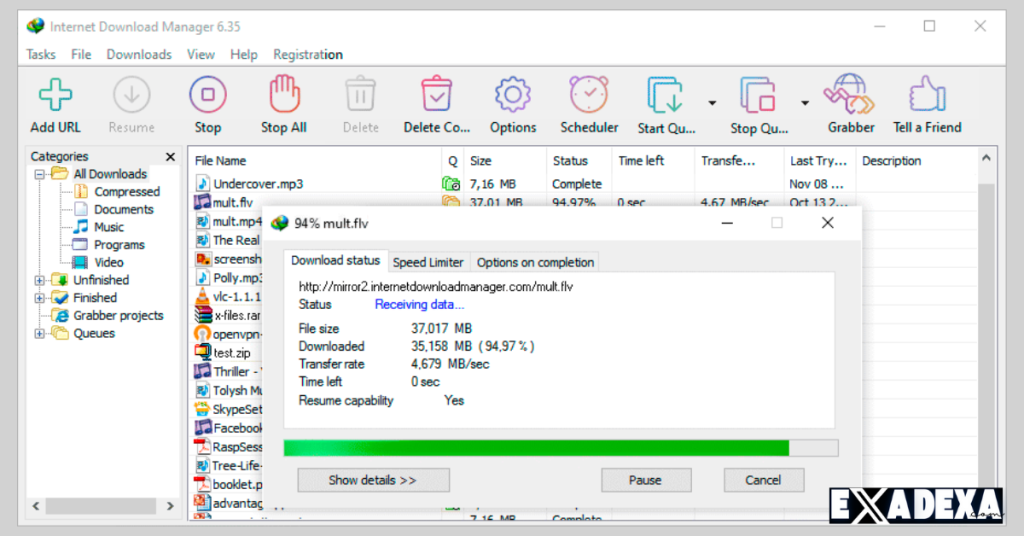Select the Programs category

tap(119, 245)
